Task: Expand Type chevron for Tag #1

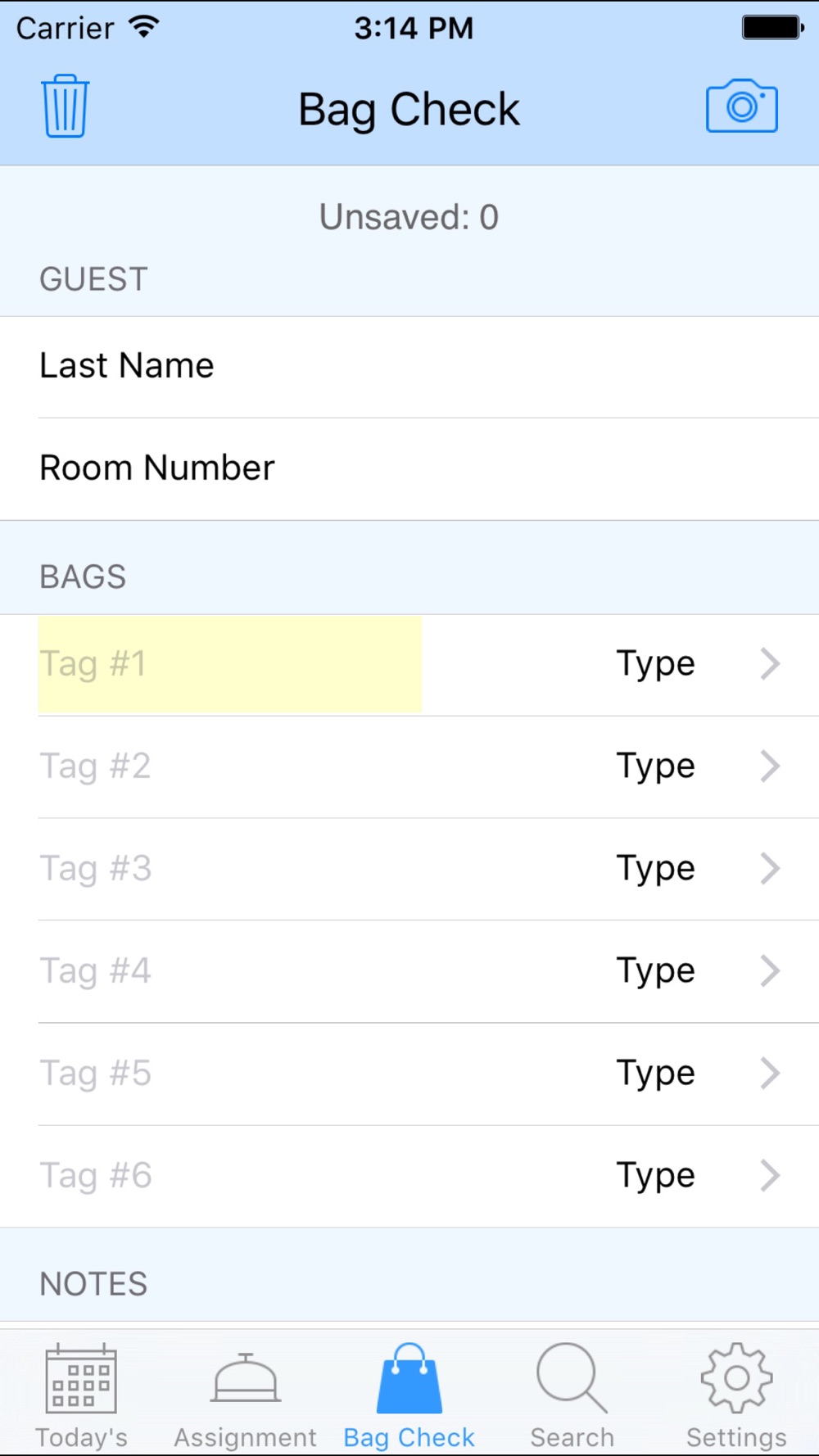Action: 769,664
